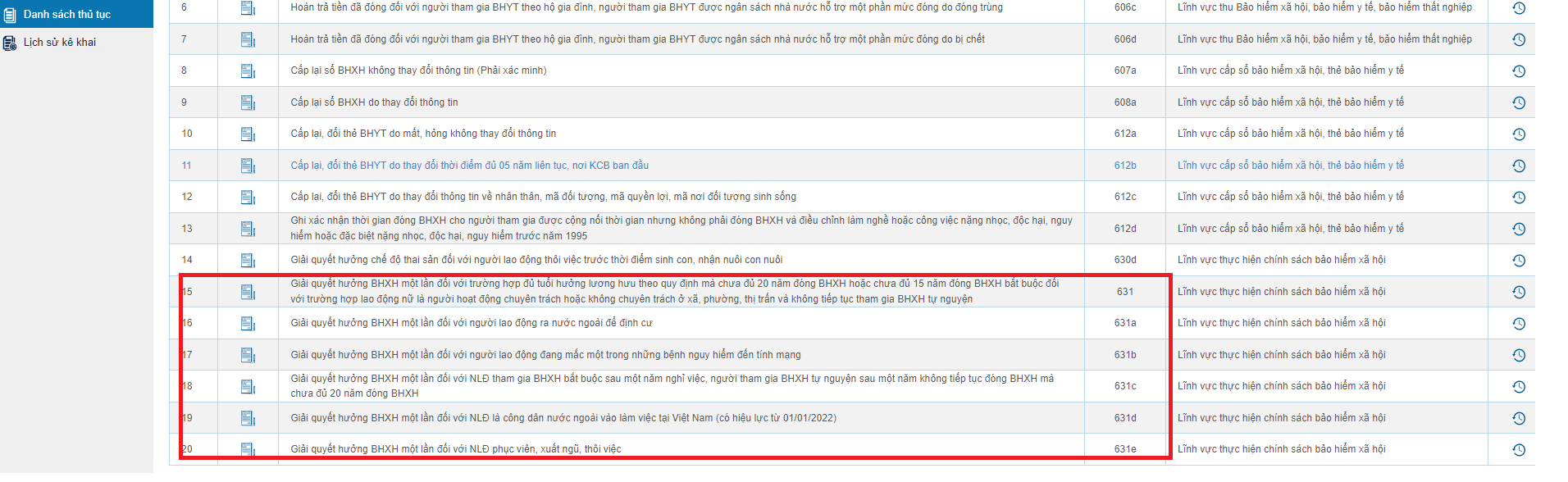Image resolution: width=1568 pixels, height=482 pixels.
Task: Open the form icon in row 17
Action: (248, 355)
